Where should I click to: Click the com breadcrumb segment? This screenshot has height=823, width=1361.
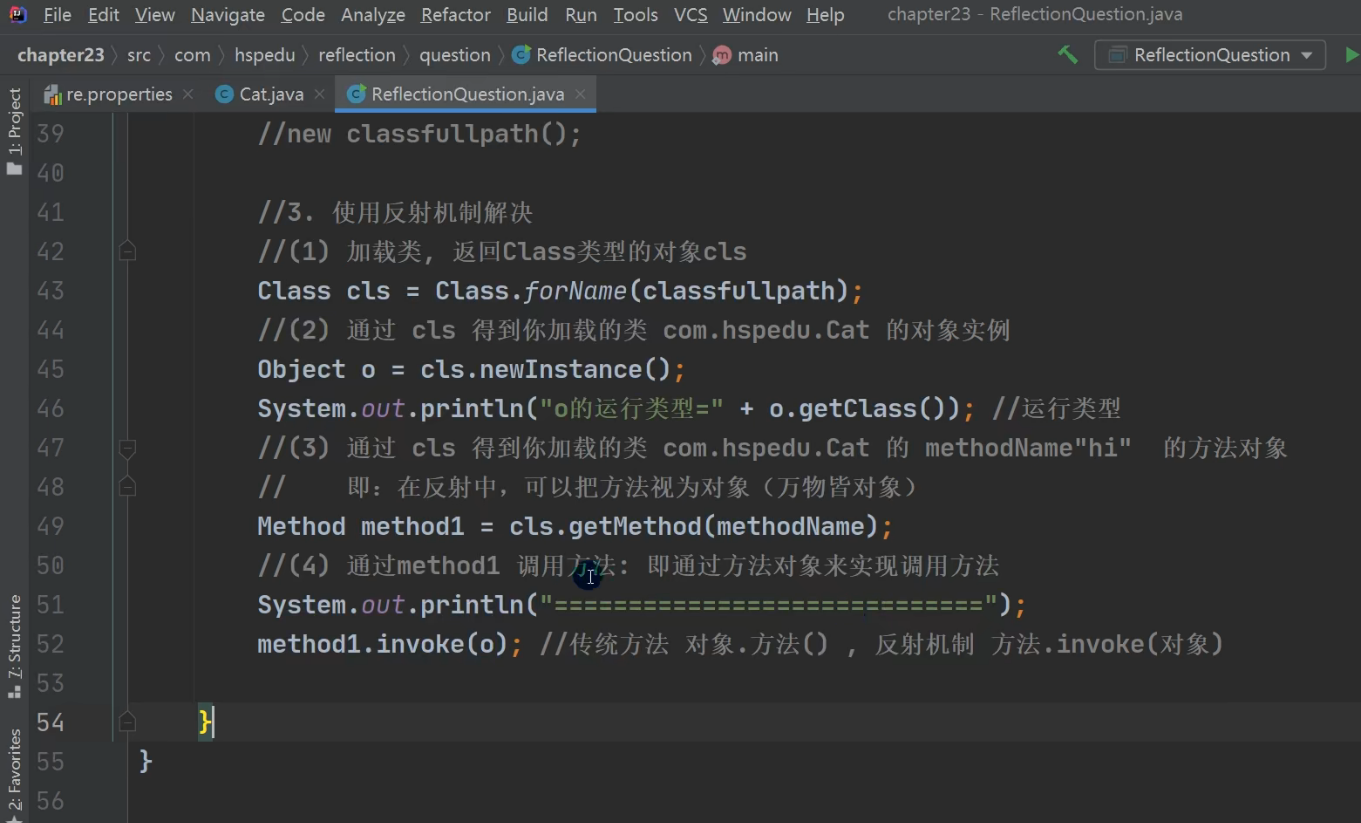pyautogui.click(x=192, y=55)
